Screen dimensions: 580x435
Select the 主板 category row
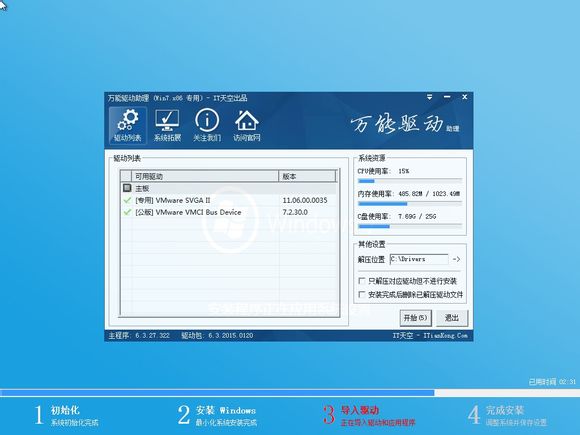tap(229, 188)
